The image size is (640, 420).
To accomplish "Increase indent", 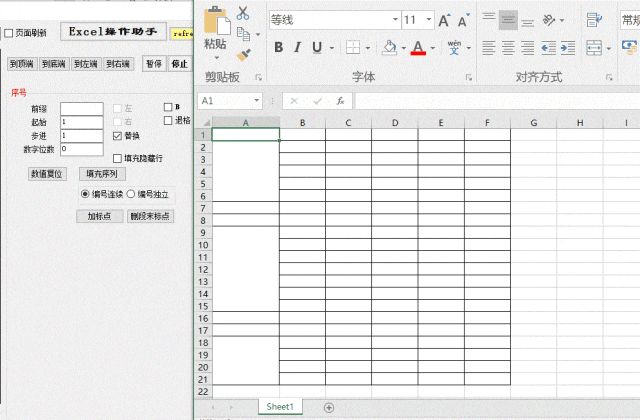I will [568, 48].
